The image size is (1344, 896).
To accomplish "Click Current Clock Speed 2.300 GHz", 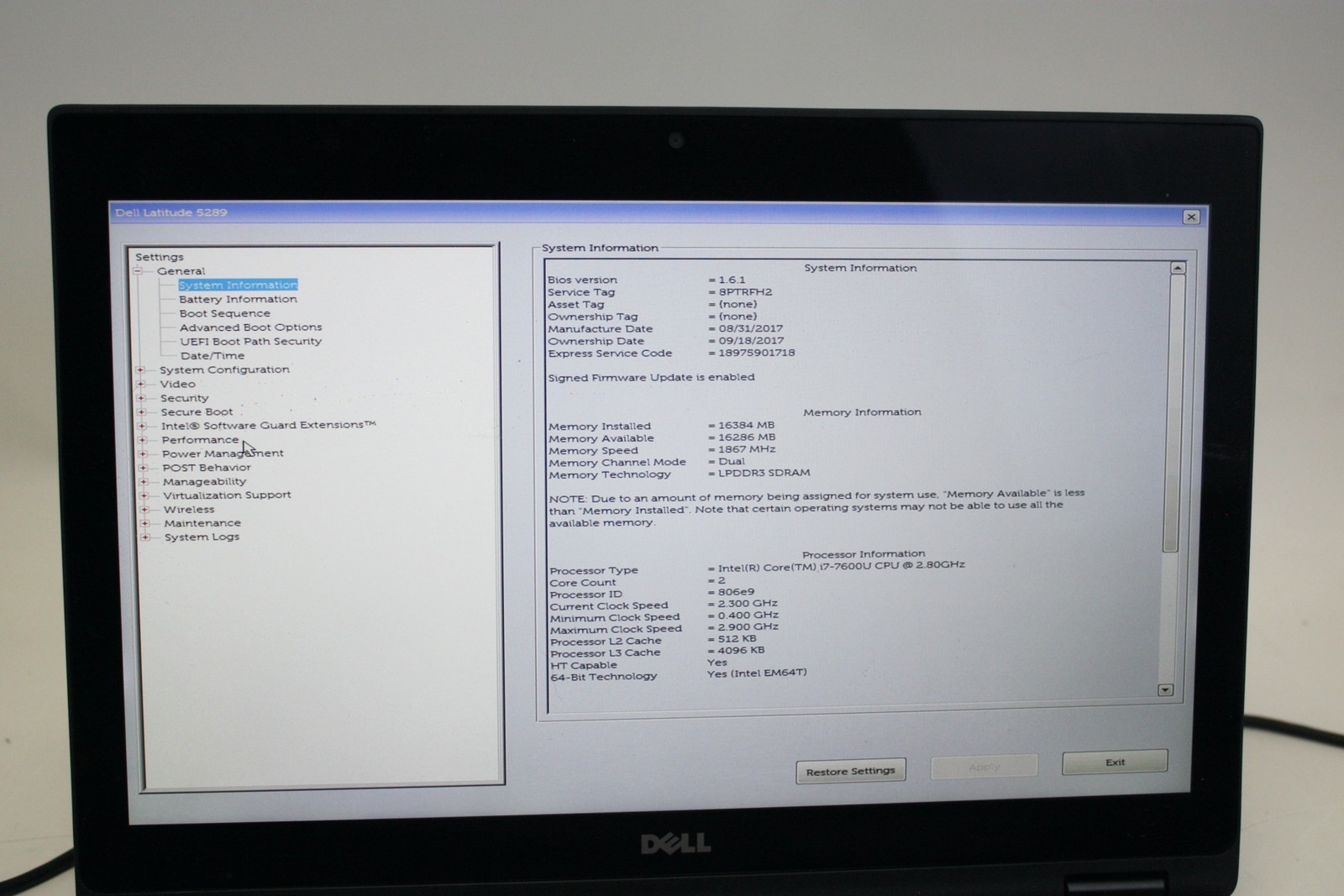I will (748, 604).
